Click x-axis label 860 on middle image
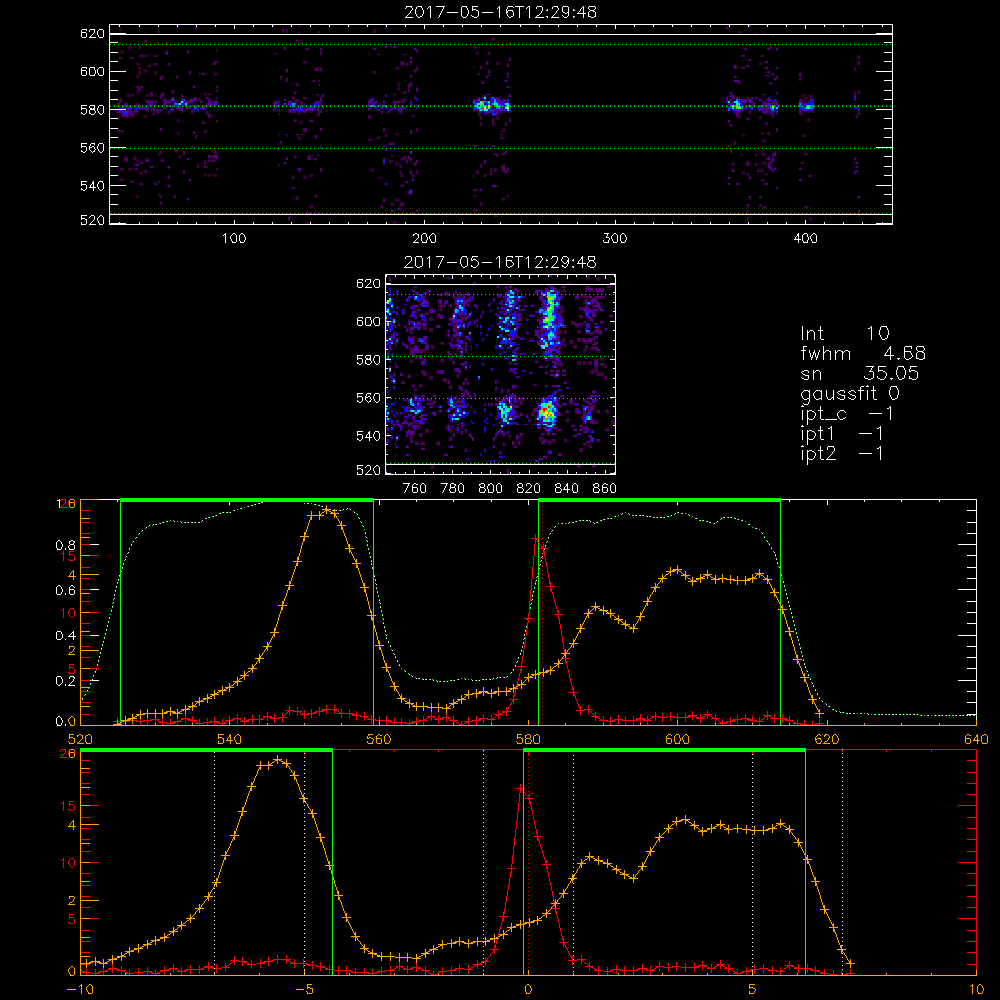Image resolution: width=1000 pixels, height=1000 pixels. [x=605, y=489]
